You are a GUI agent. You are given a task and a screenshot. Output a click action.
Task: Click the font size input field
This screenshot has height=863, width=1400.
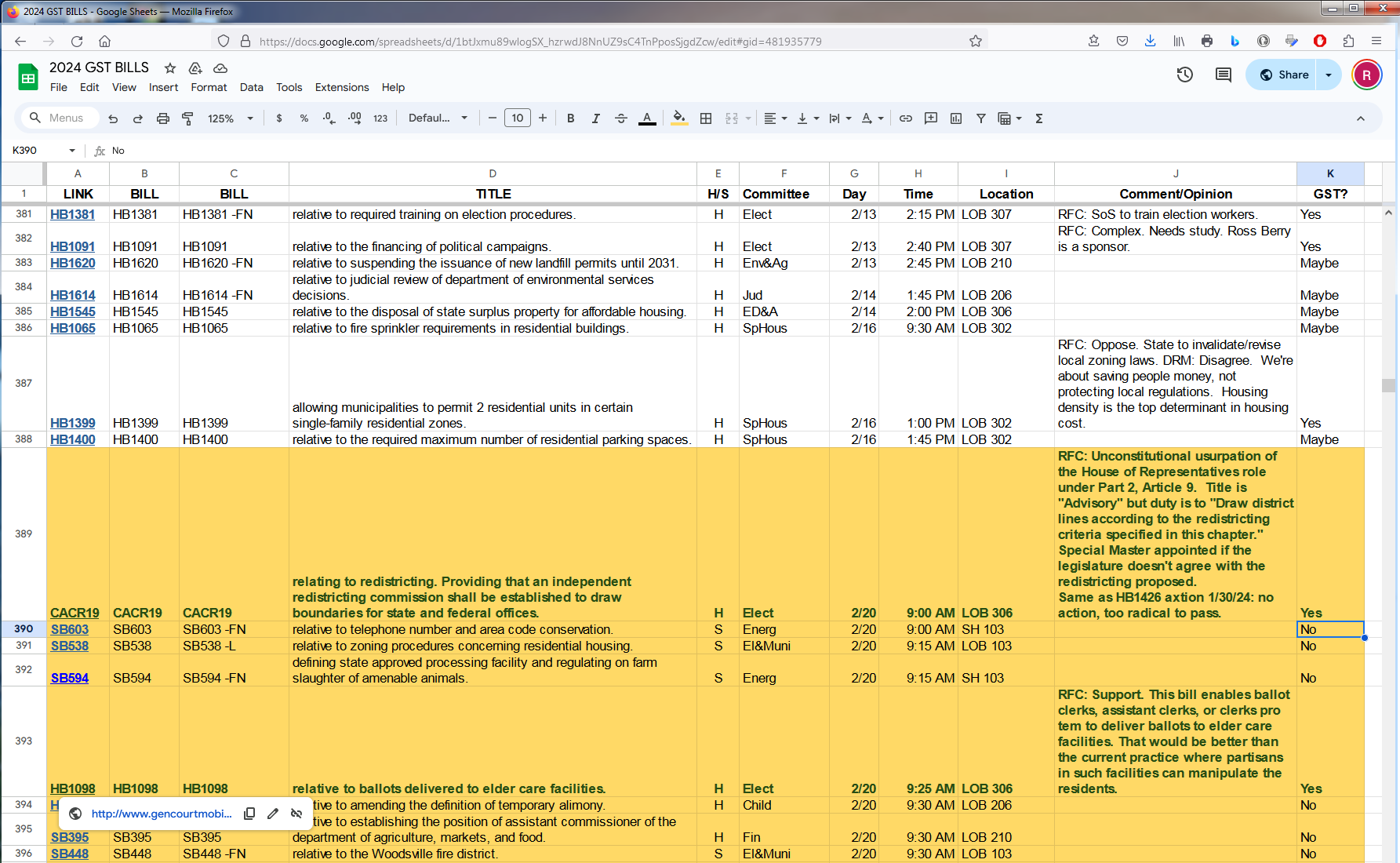517,118
